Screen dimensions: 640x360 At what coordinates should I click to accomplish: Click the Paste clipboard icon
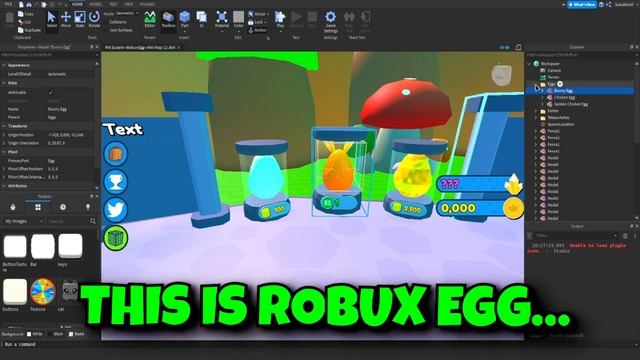(x=9, y=19)
